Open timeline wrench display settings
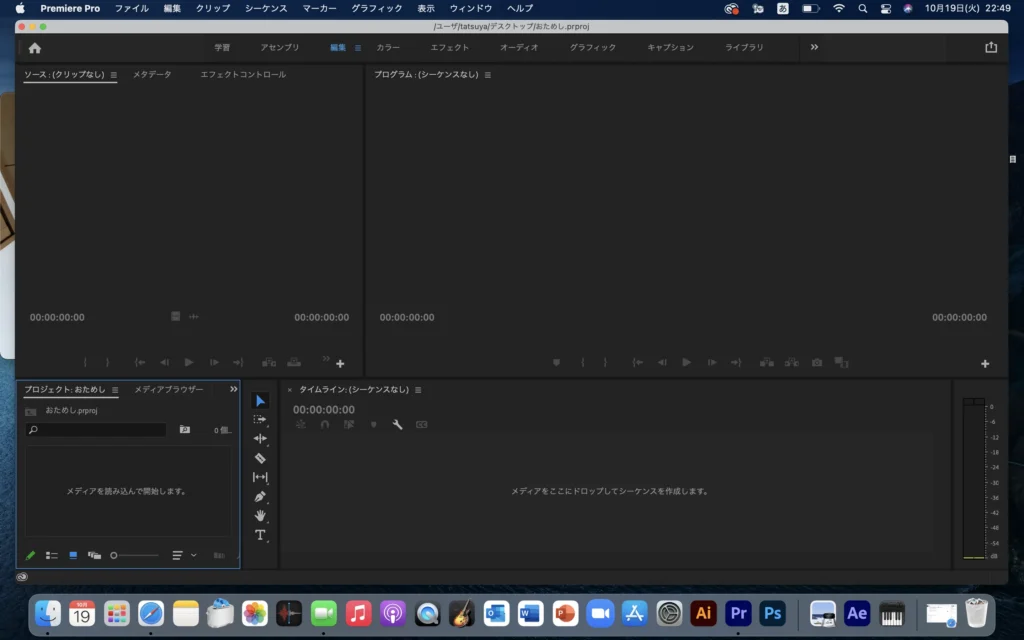The image size is (1024, 640). (x=397, y=425)
